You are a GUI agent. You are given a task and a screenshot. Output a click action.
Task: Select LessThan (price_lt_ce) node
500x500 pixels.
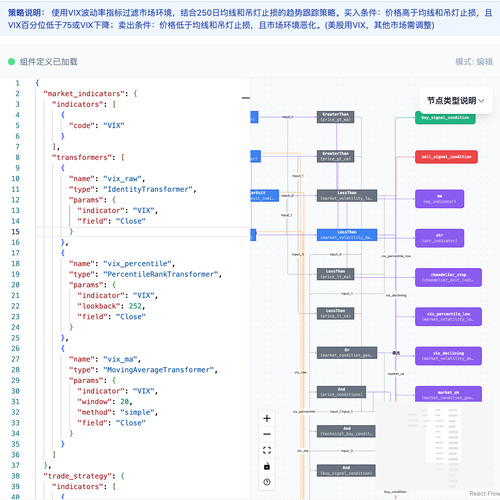click(x=335, y=313)
